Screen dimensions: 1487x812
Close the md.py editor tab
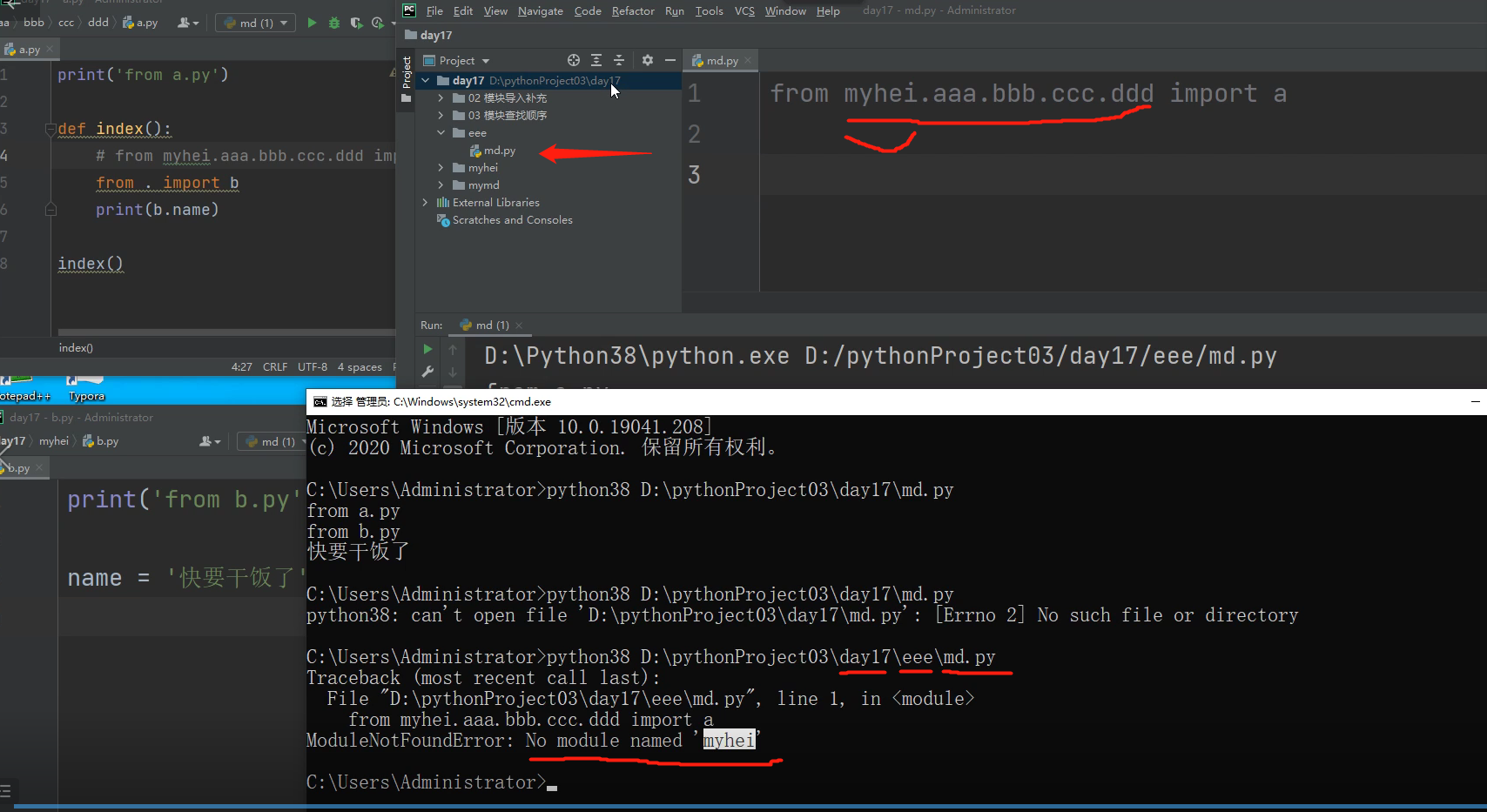[x=748, y=60]
